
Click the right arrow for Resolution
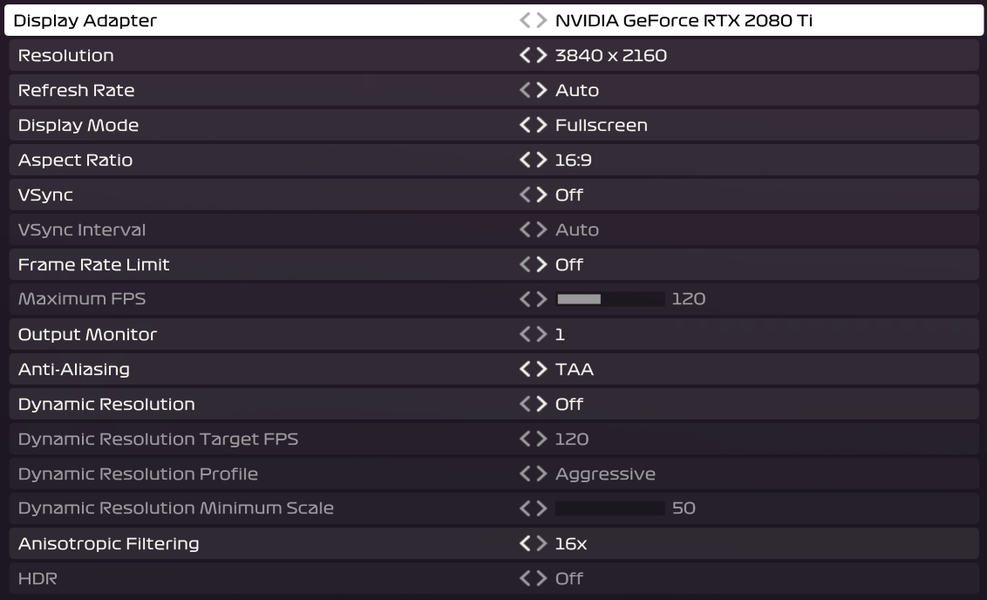[x=541, y=56]
